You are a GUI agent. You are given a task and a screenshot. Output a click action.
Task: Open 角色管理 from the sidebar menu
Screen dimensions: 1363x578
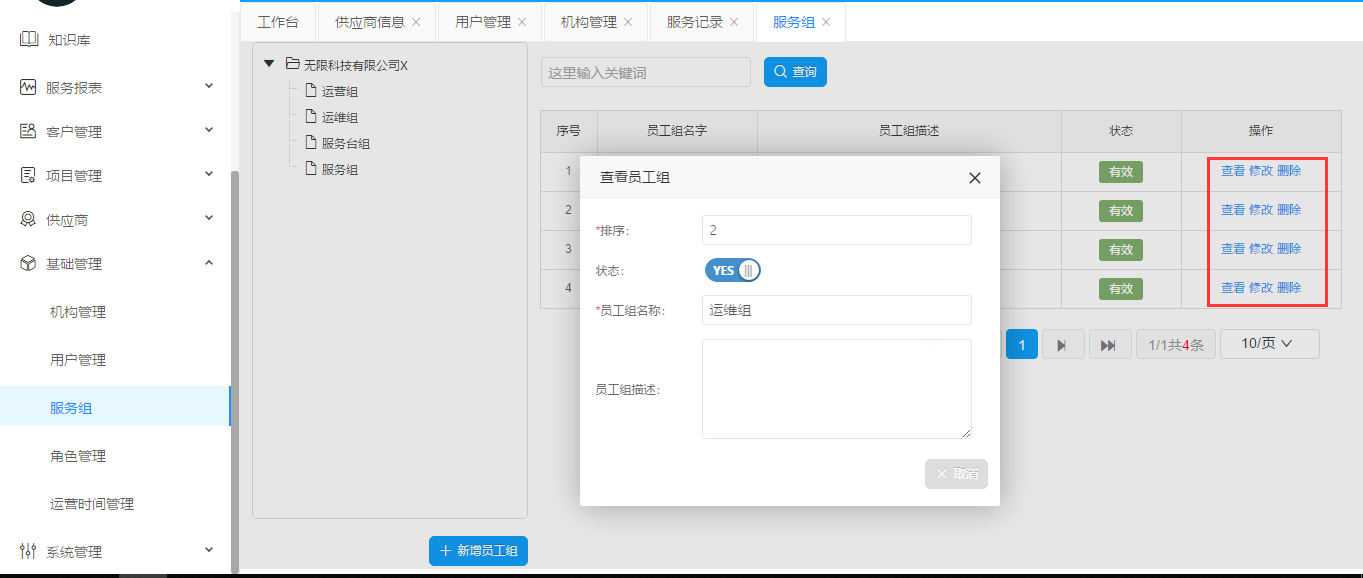78,456
